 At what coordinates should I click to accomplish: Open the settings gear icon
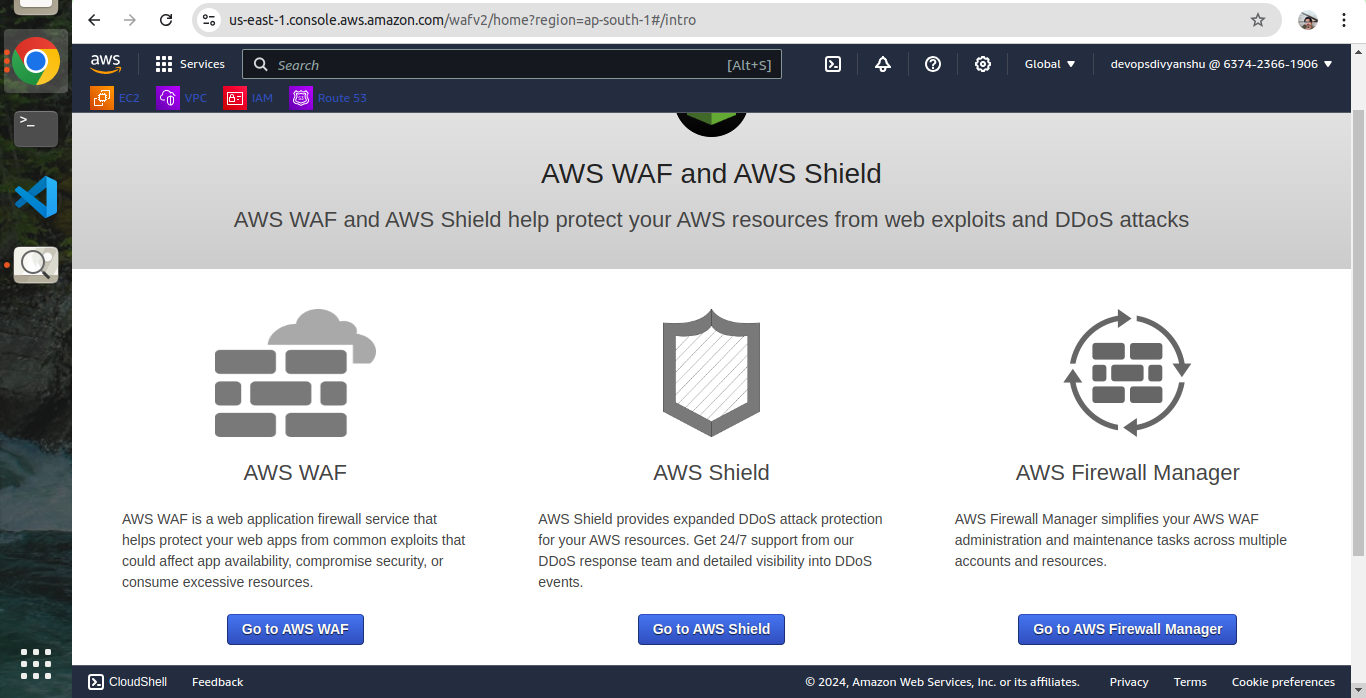(x=983, y=64)
